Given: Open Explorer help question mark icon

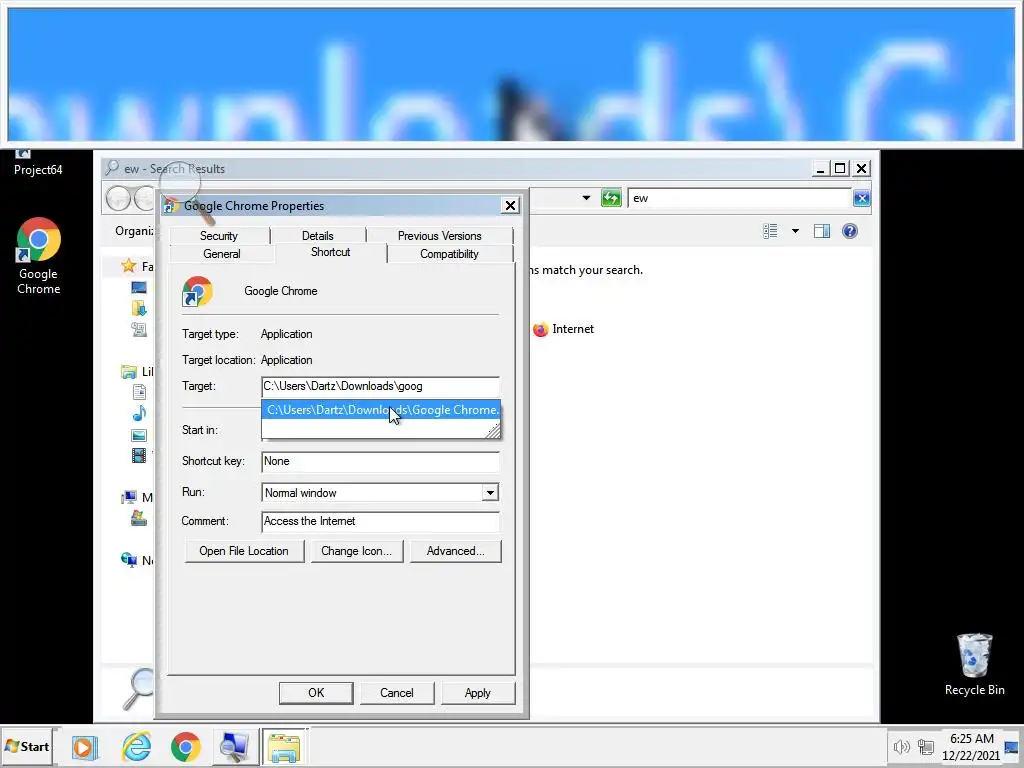Looking at the screenshot, I should pos(850,231).
